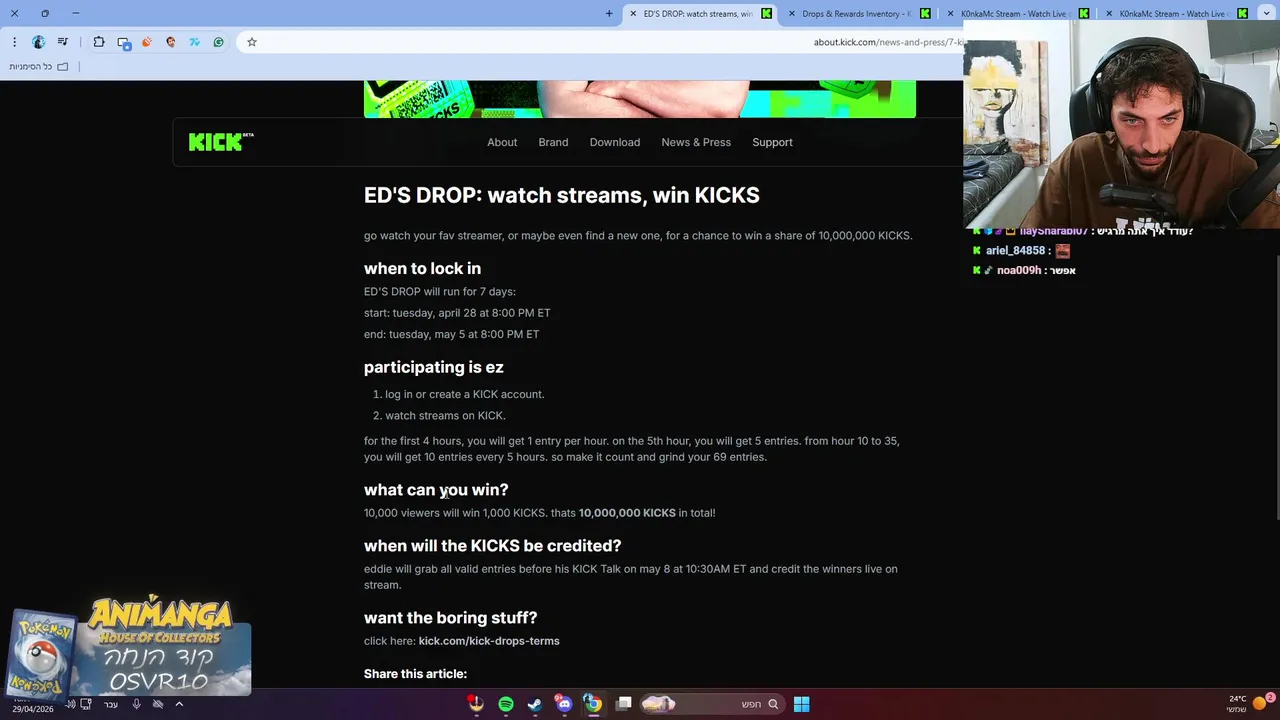Click the face avatar extension icon
1280x720 pixels.
pos(171,42)
